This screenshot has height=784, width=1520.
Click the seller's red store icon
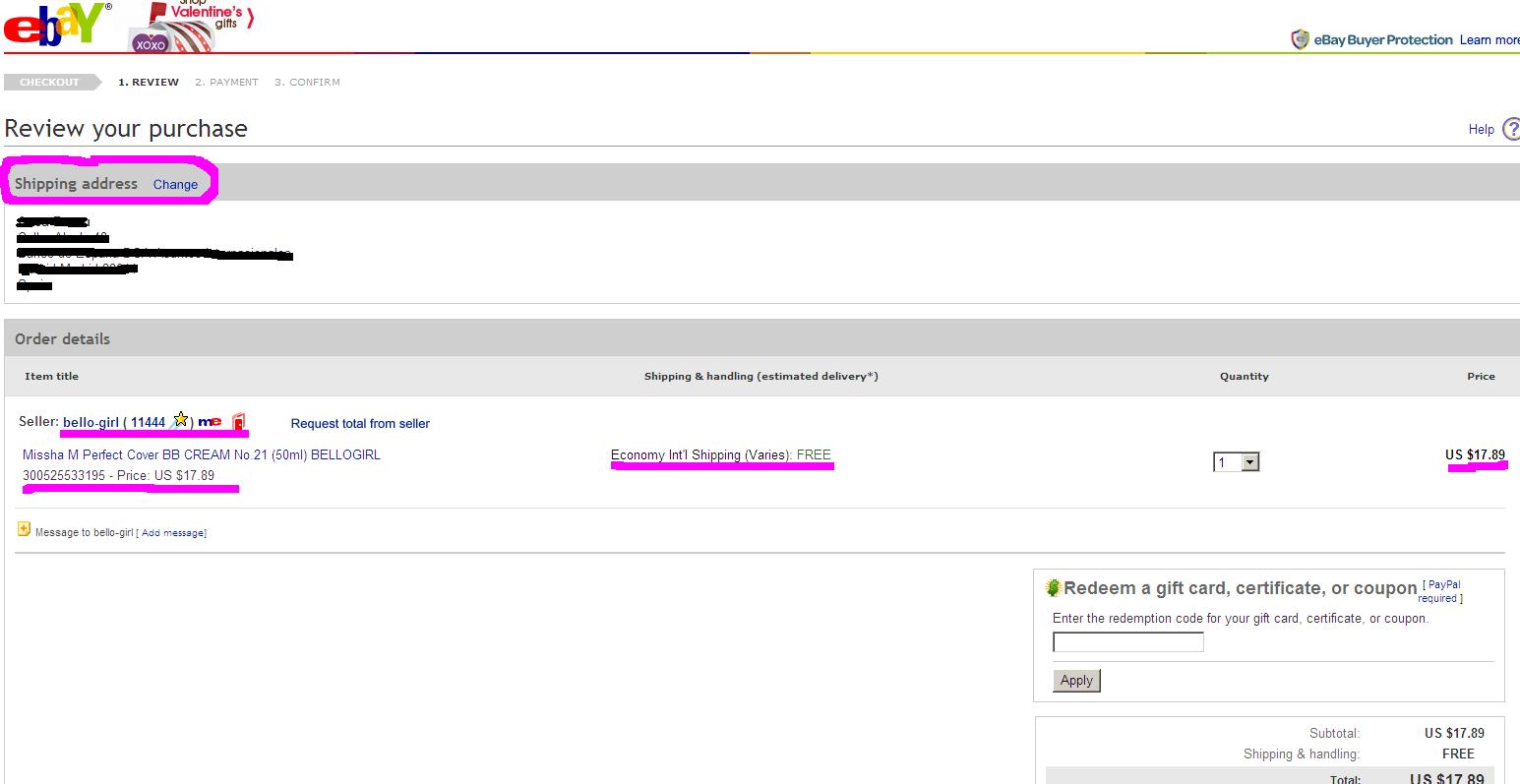tap(238, 422)
